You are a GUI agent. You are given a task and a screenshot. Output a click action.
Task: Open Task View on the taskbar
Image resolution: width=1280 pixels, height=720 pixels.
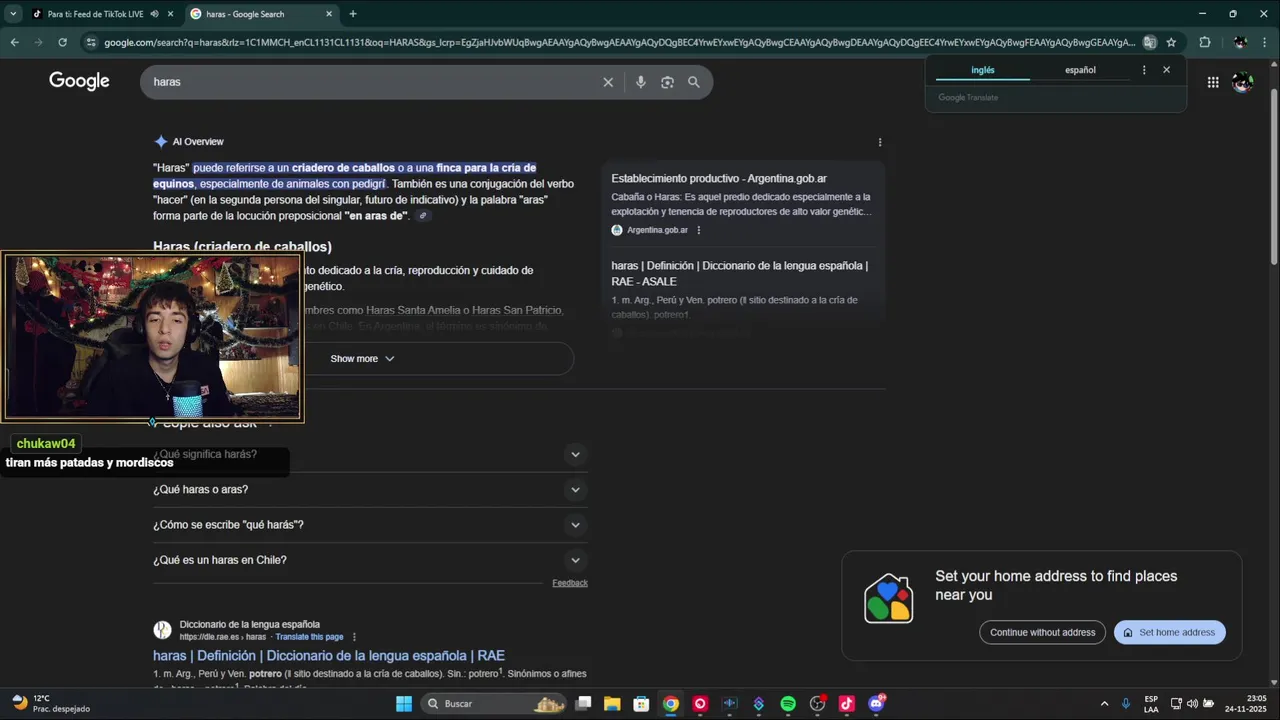click(584, 704)
